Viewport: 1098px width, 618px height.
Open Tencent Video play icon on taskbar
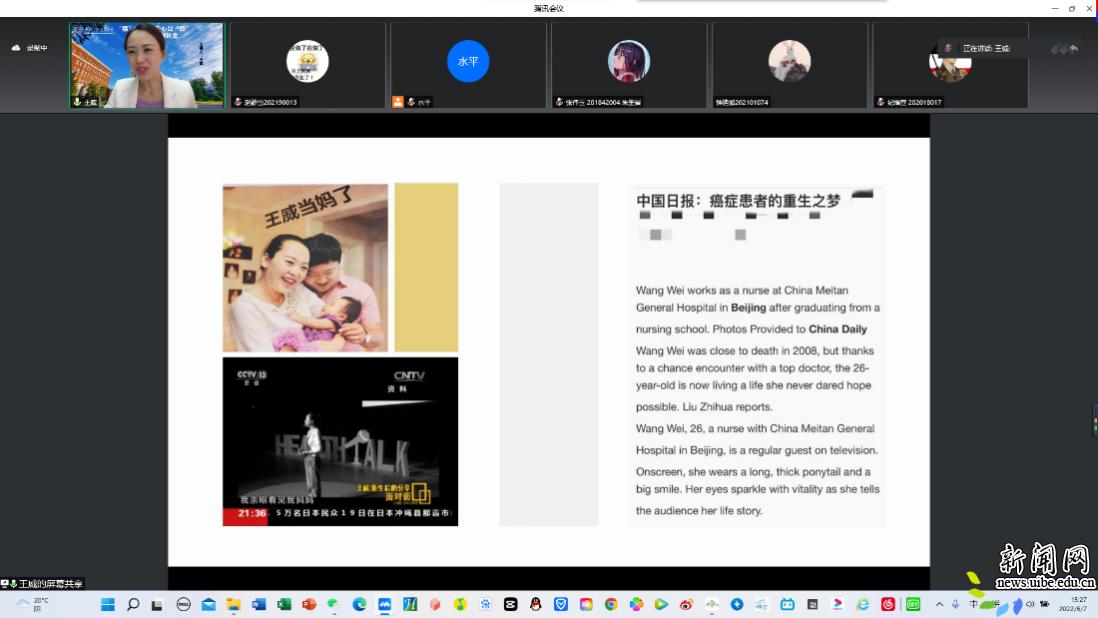click(661, 605)
